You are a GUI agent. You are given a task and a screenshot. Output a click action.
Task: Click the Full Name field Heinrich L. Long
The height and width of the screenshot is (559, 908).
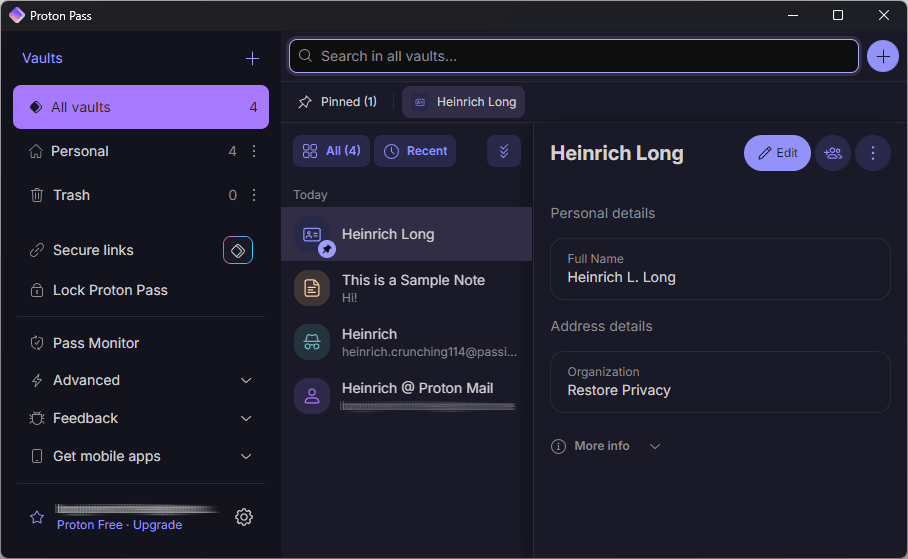pos(720,269)
